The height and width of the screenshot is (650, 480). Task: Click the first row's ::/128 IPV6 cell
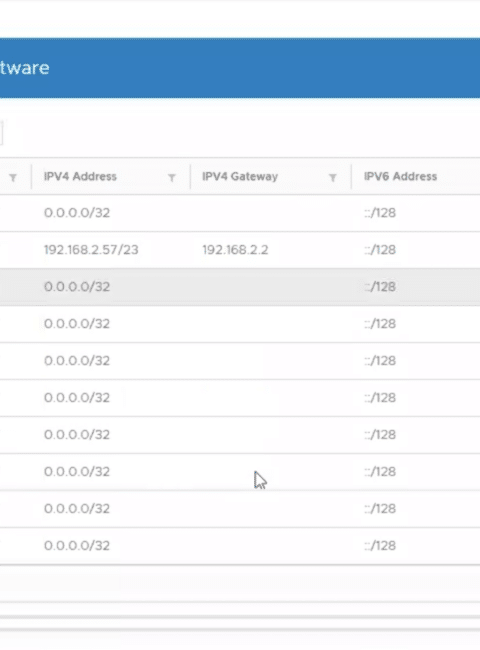tap(380, 213)
